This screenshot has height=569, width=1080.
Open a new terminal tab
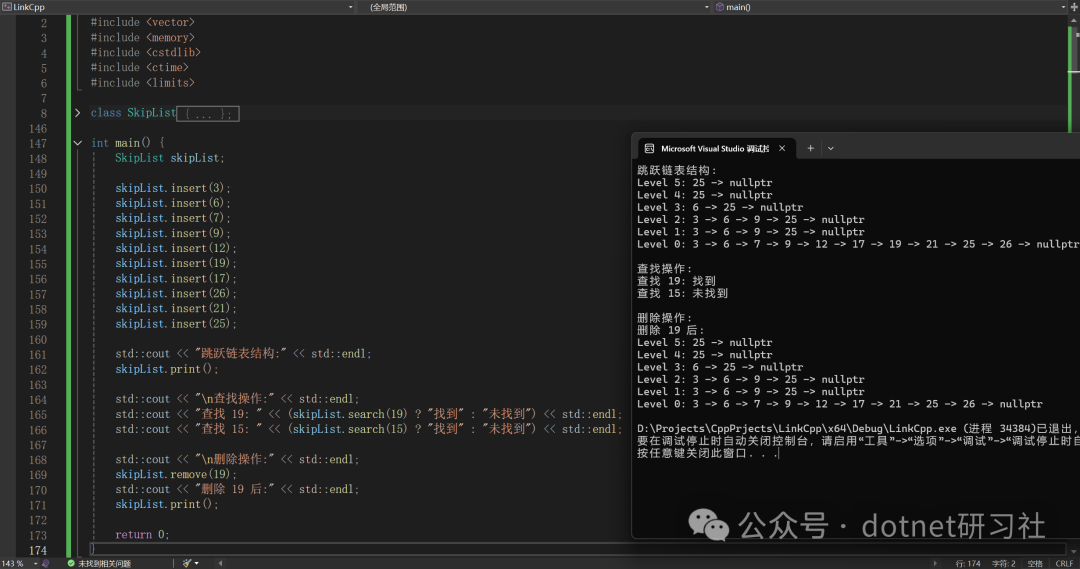click(811, 148)
